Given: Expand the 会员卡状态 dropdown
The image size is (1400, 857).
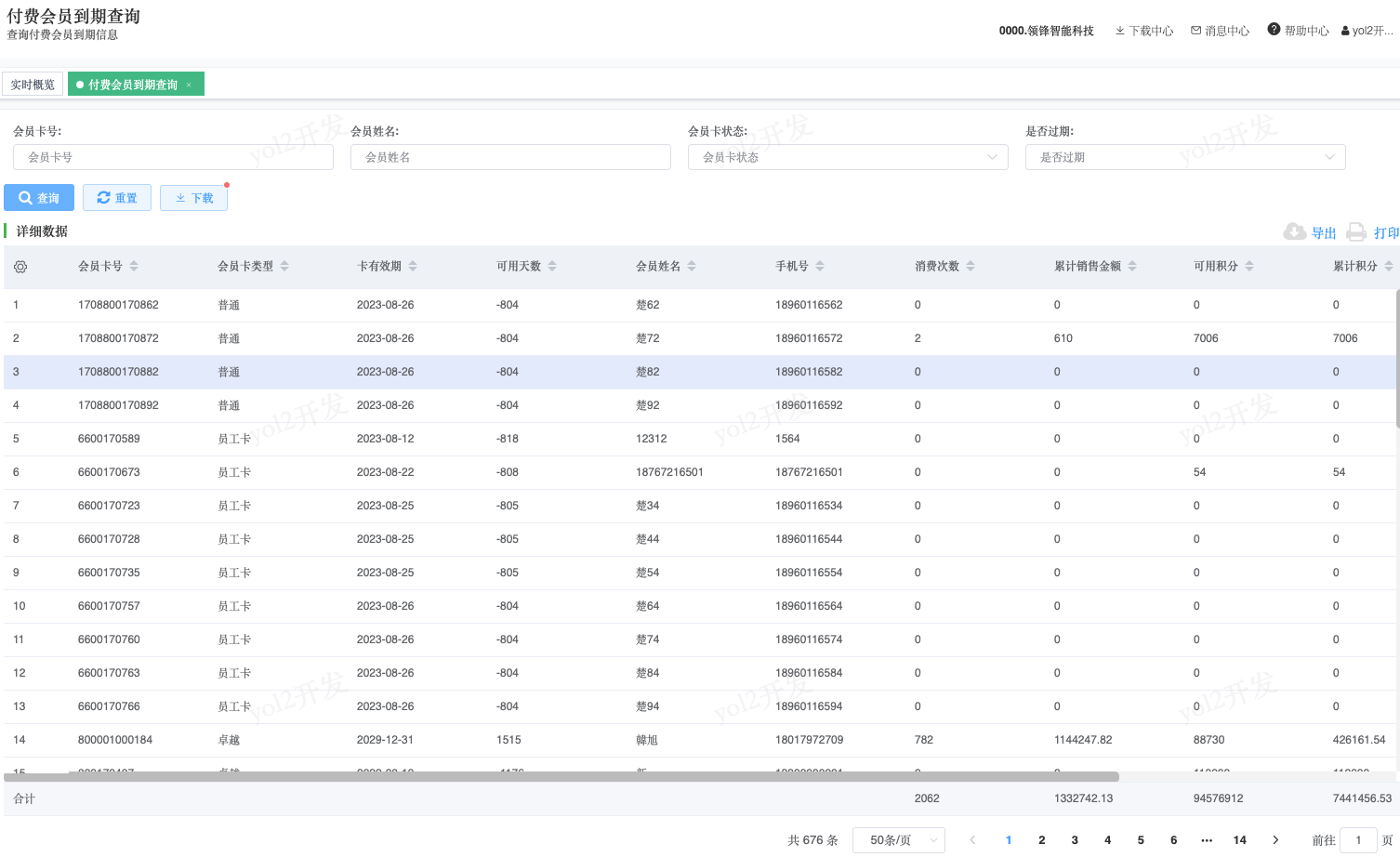Looking at the screenshot, I should pos(848,157).
